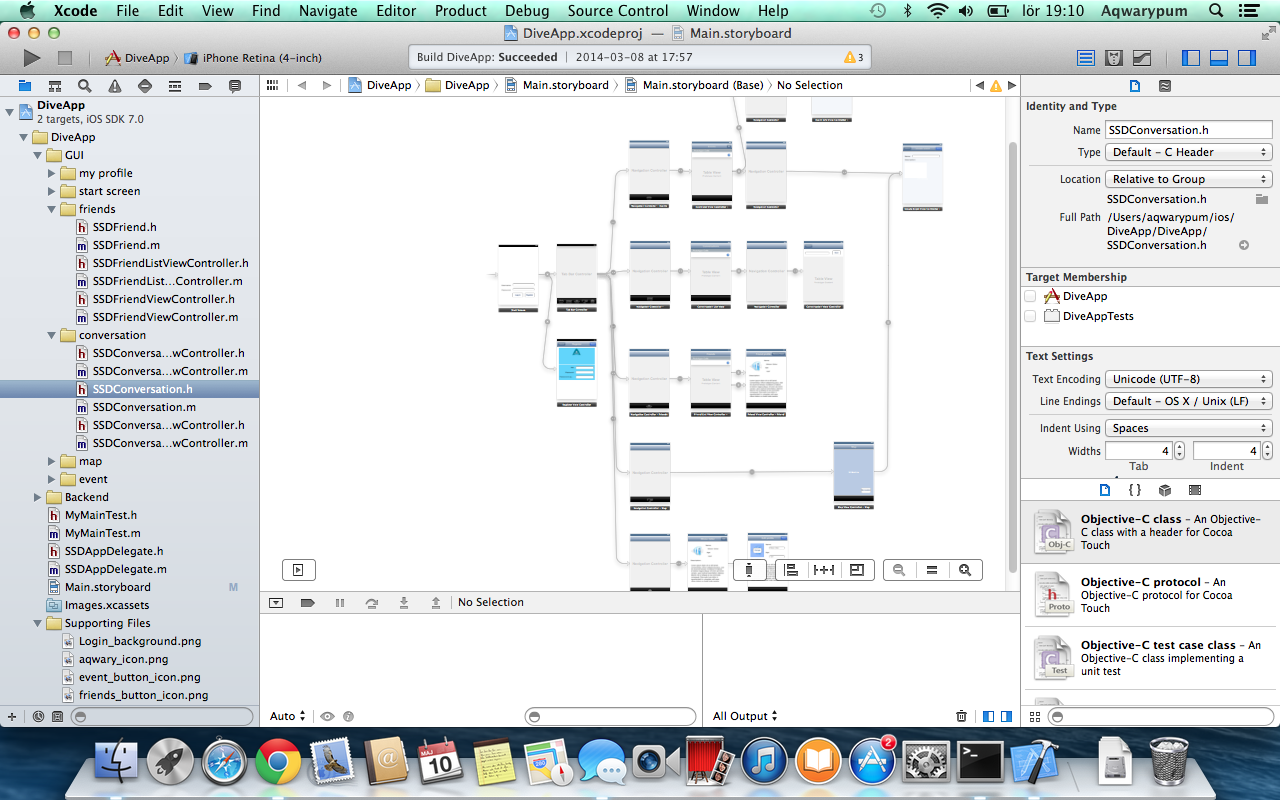Open the Log navigator tab
The image size is (1280, 800).
click(235, 86)
